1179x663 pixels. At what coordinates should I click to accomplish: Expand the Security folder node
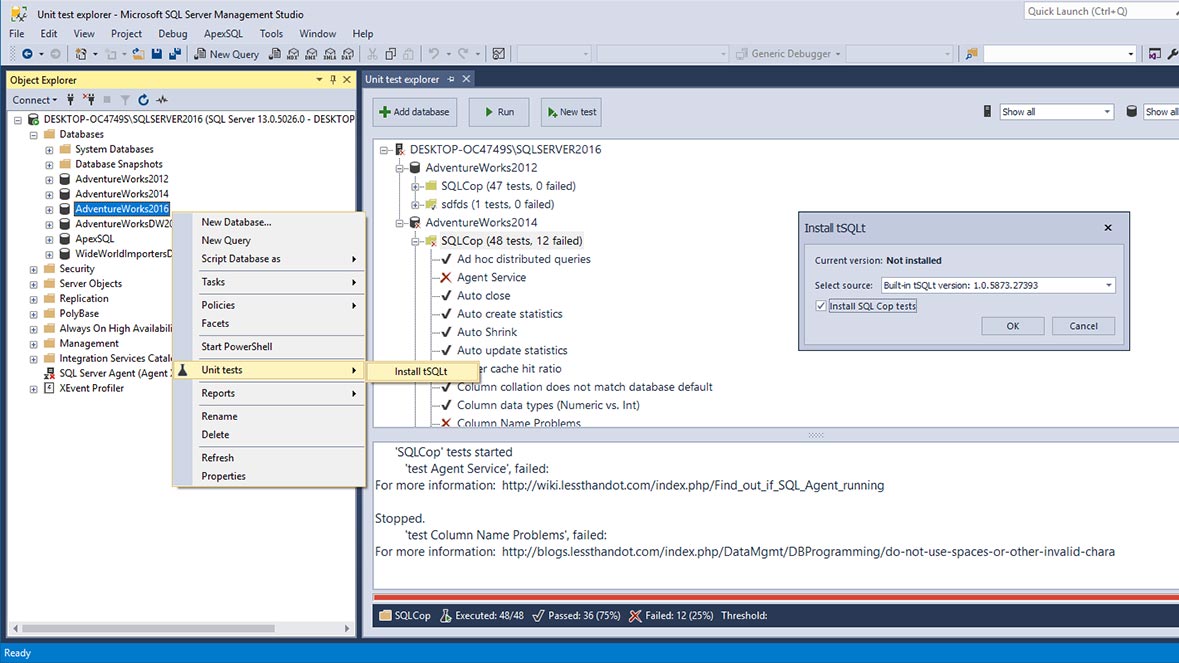coord(34,269)
